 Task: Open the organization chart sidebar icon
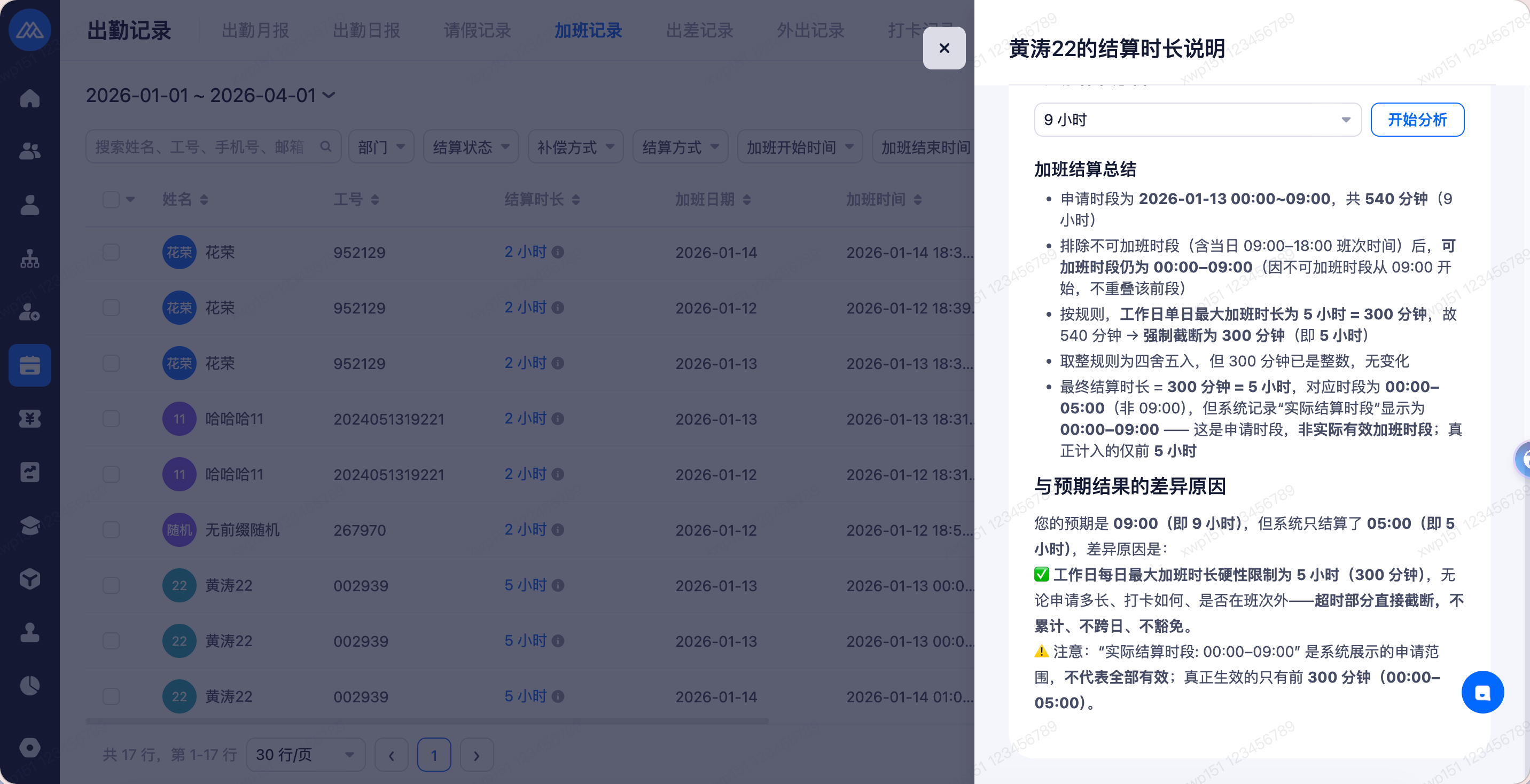point(30,259)
